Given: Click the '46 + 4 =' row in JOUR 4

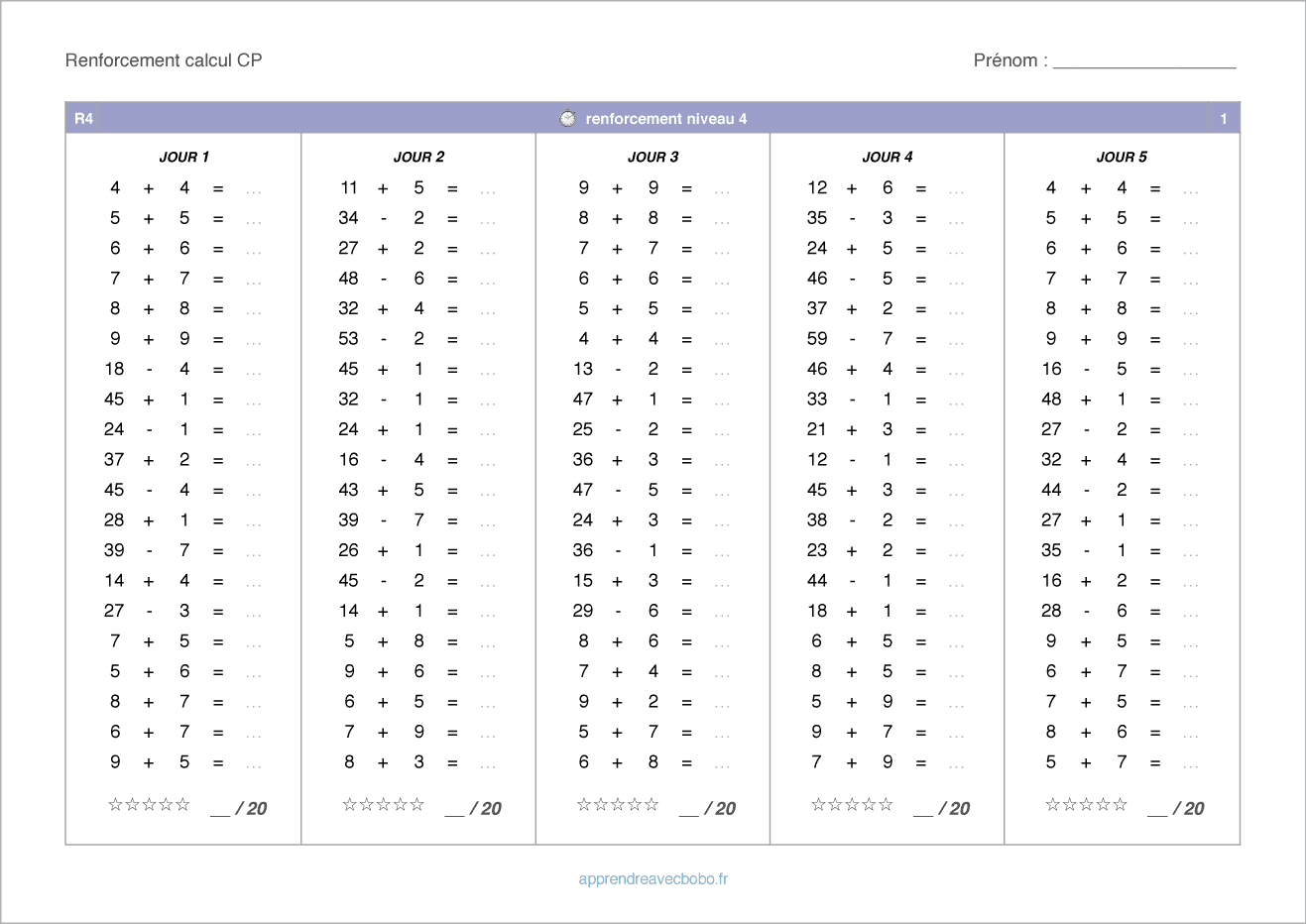Looking at the screenshot, I should coord(886,369).
